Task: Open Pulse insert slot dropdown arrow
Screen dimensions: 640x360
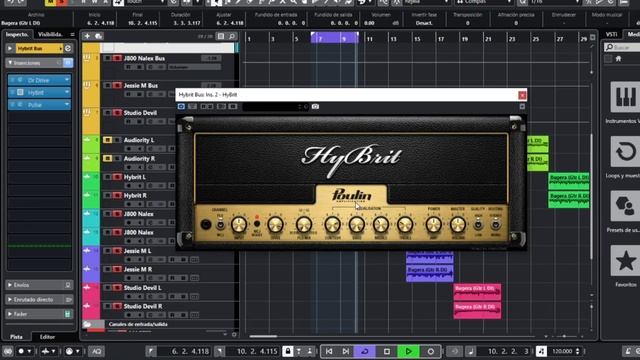Action: pos(67,105)
